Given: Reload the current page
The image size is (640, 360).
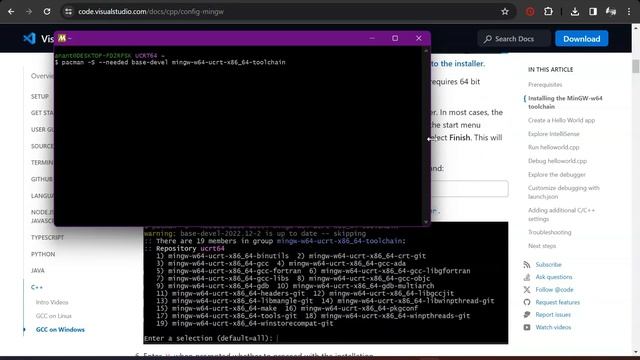Looking at the screenshot, I should tap(47, 12).
